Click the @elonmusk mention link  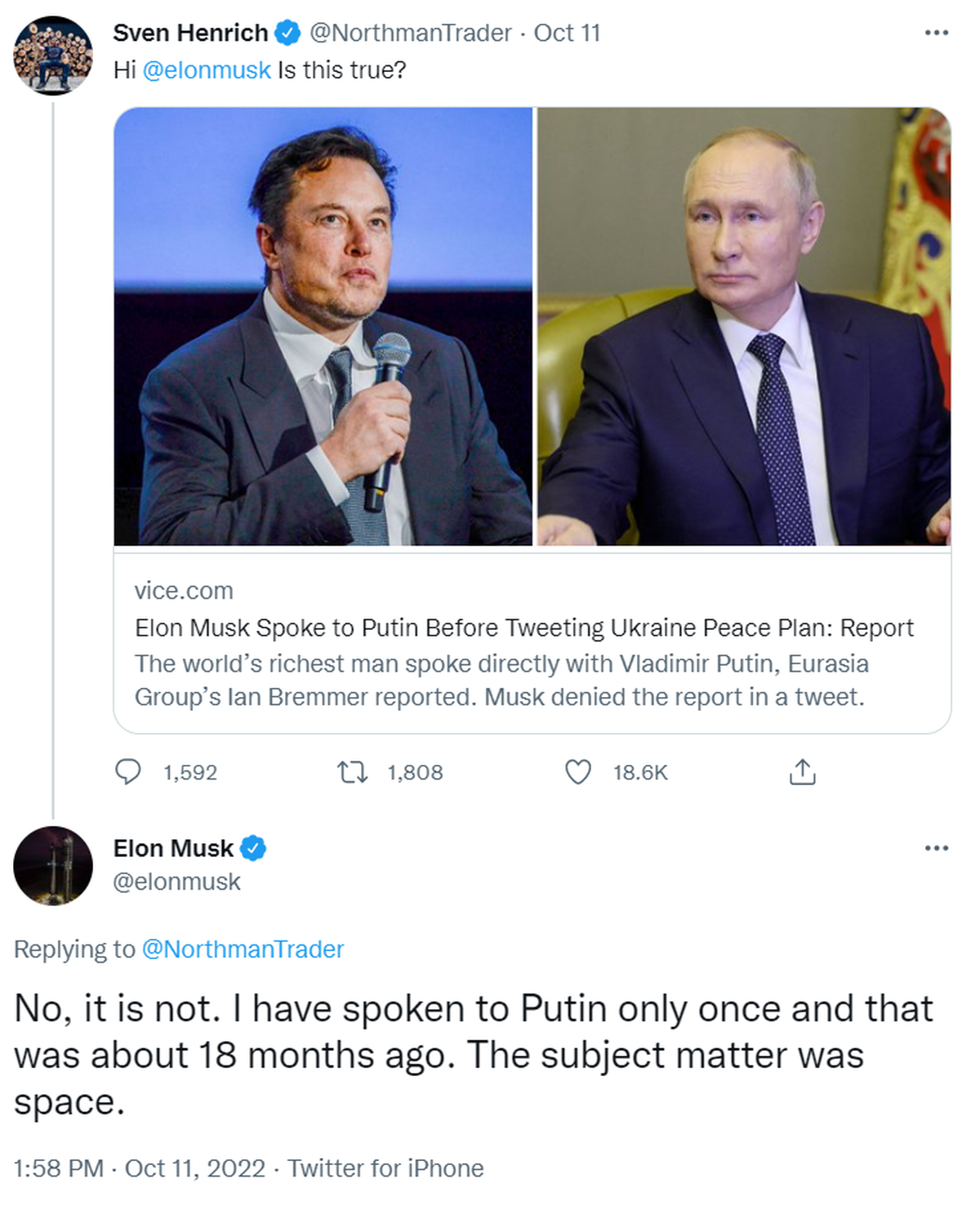click(x=207, y=70)
